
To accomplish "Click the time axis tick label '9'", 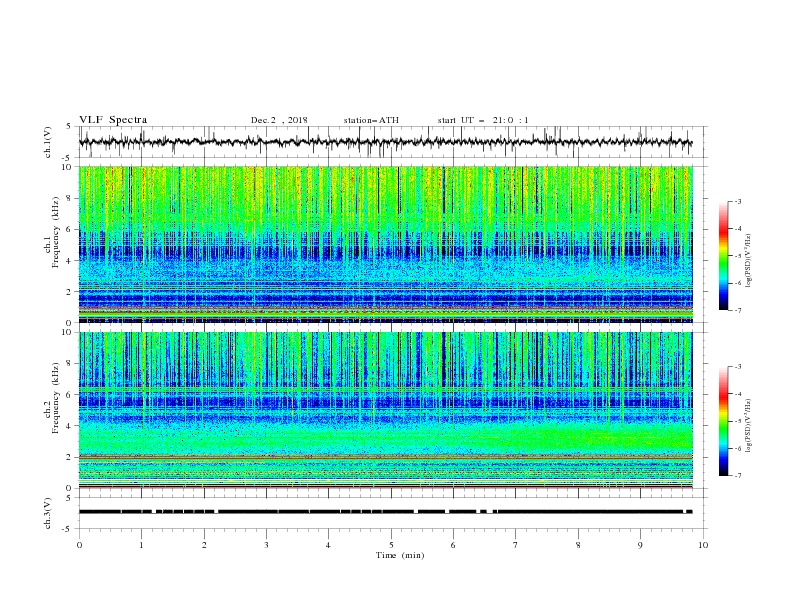I will [640, 545].
